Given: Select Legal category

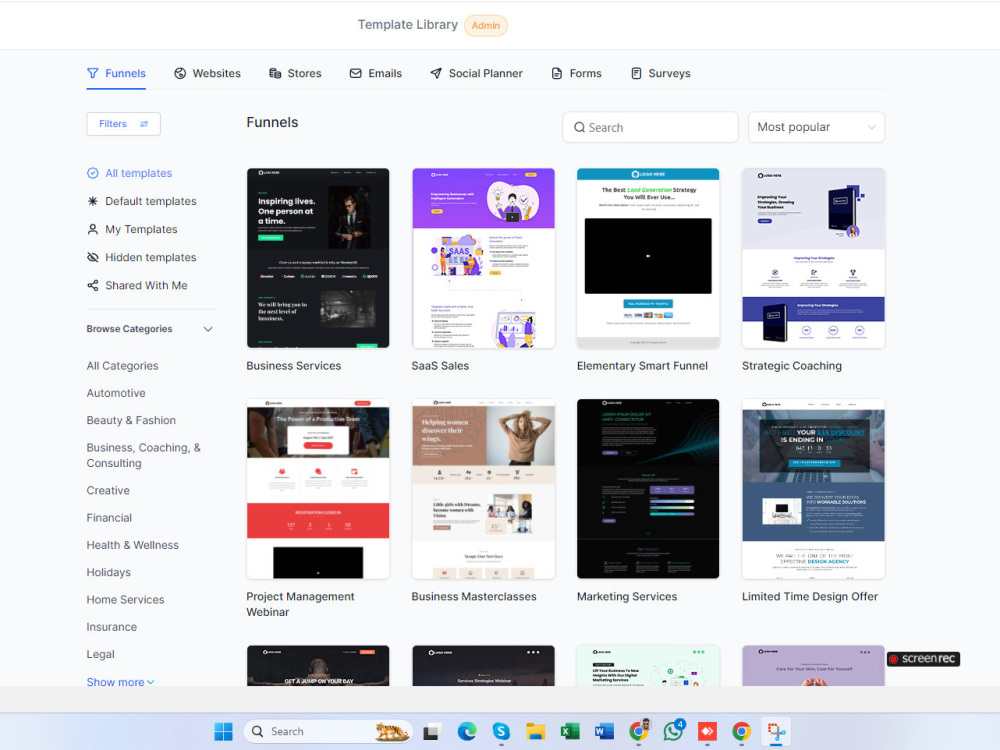Looking at the screenshot, I should pyautogui.click(x=101, y=655).
